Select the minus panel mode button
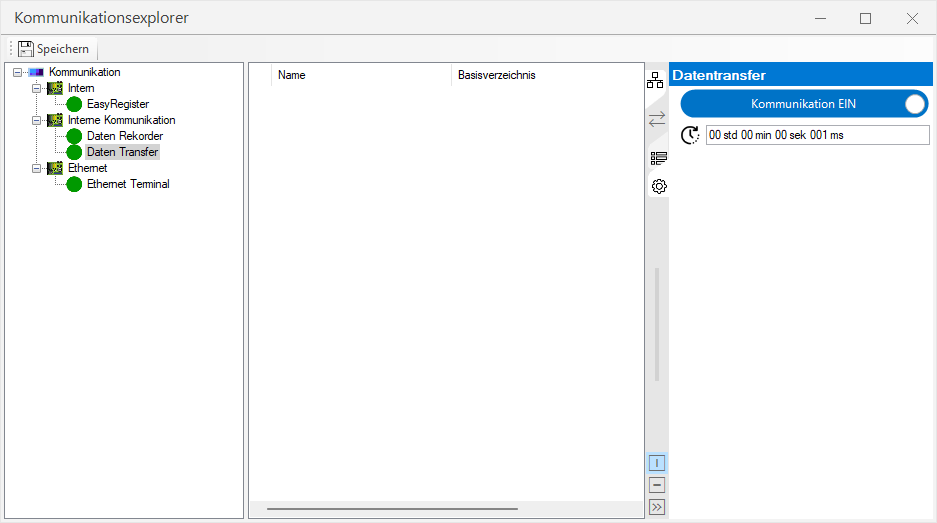937x523 pixels. [x=657, y=485]
